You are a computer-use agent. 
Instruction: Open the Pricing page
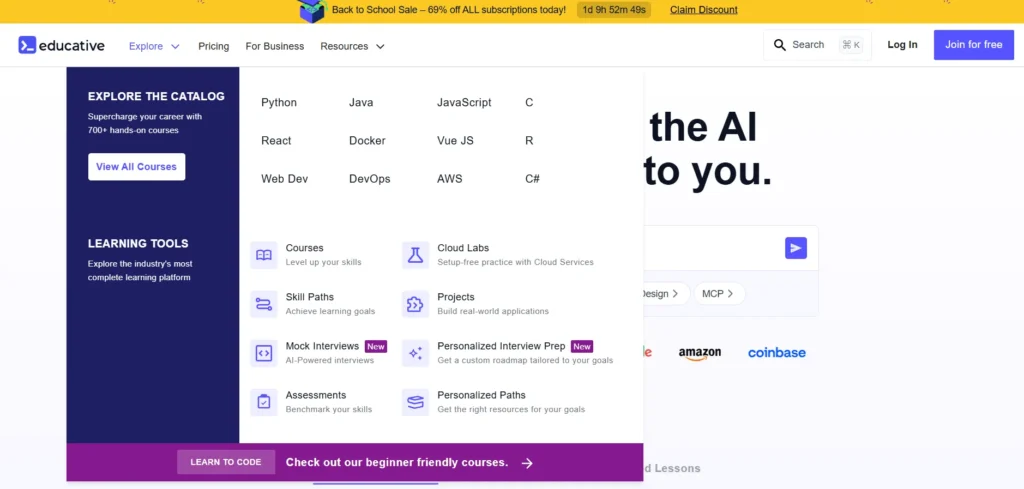(x=213, y=46)
